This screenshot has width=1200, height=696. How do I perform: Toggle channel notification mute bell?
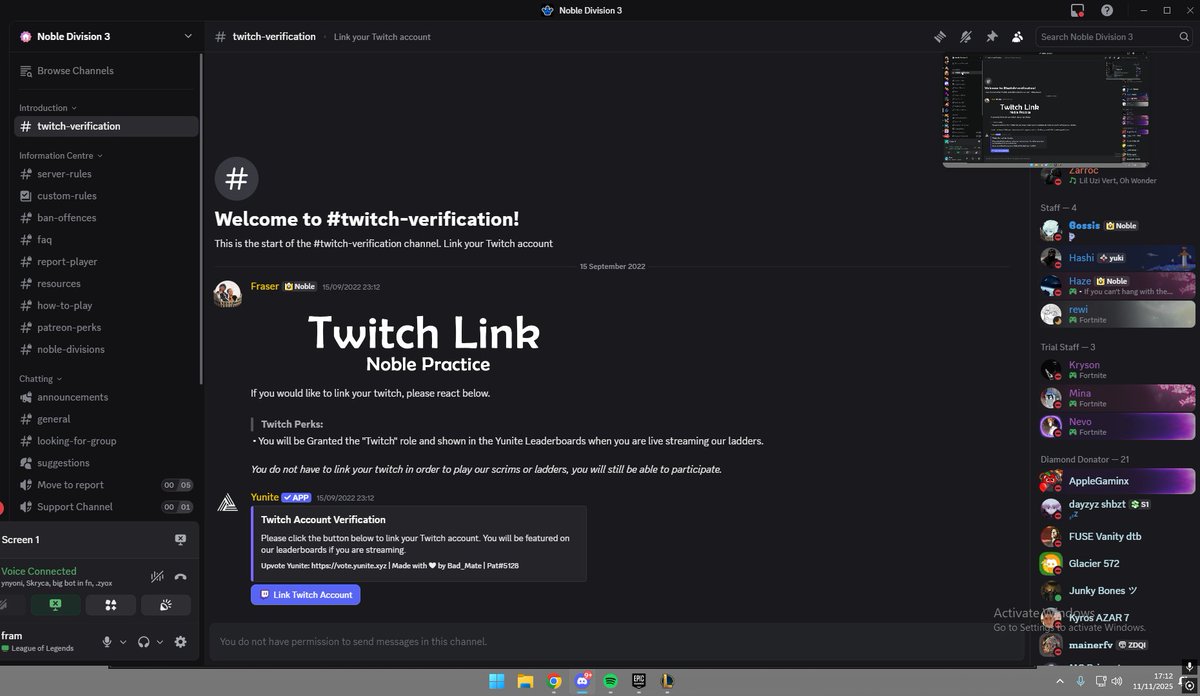point(965,36)
